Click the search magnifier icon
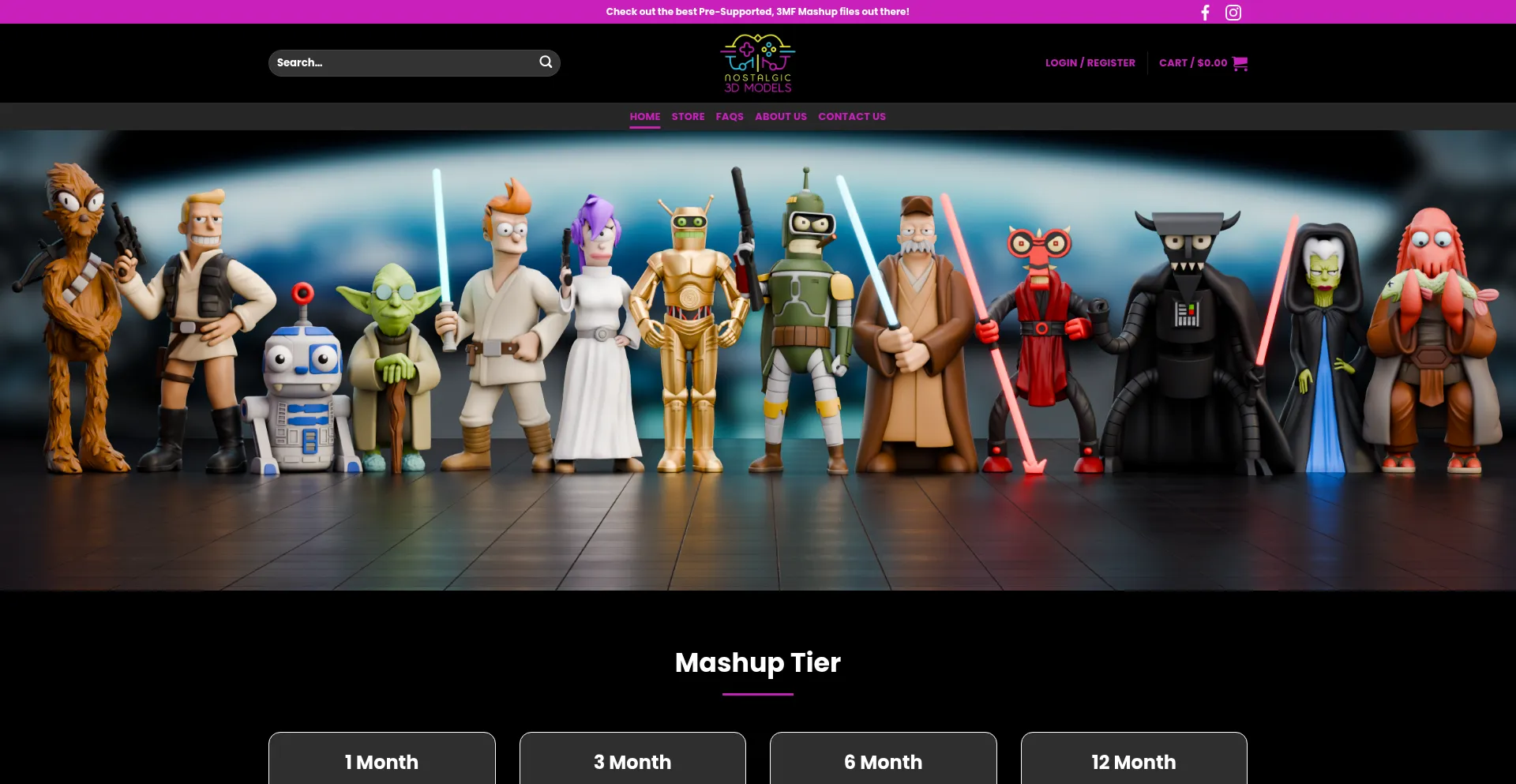The width and height of the screenshot is (1516, 784). (546, 62)
